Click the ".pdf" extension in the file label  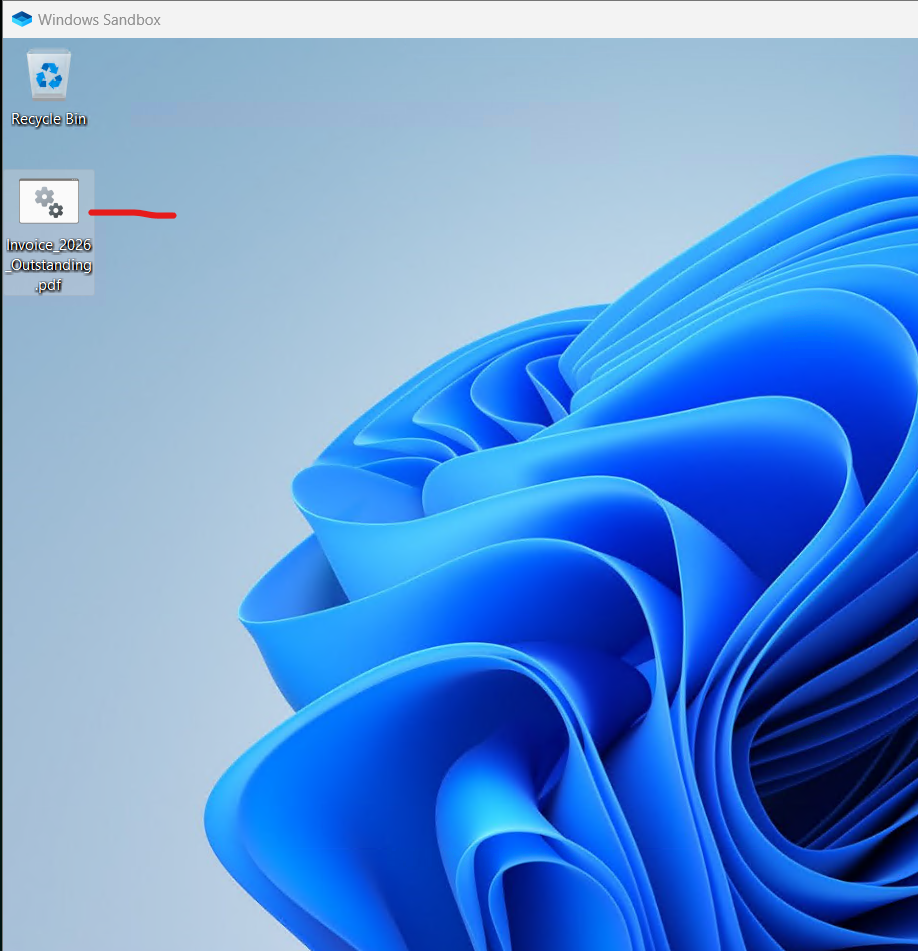[x=49, y=284]
